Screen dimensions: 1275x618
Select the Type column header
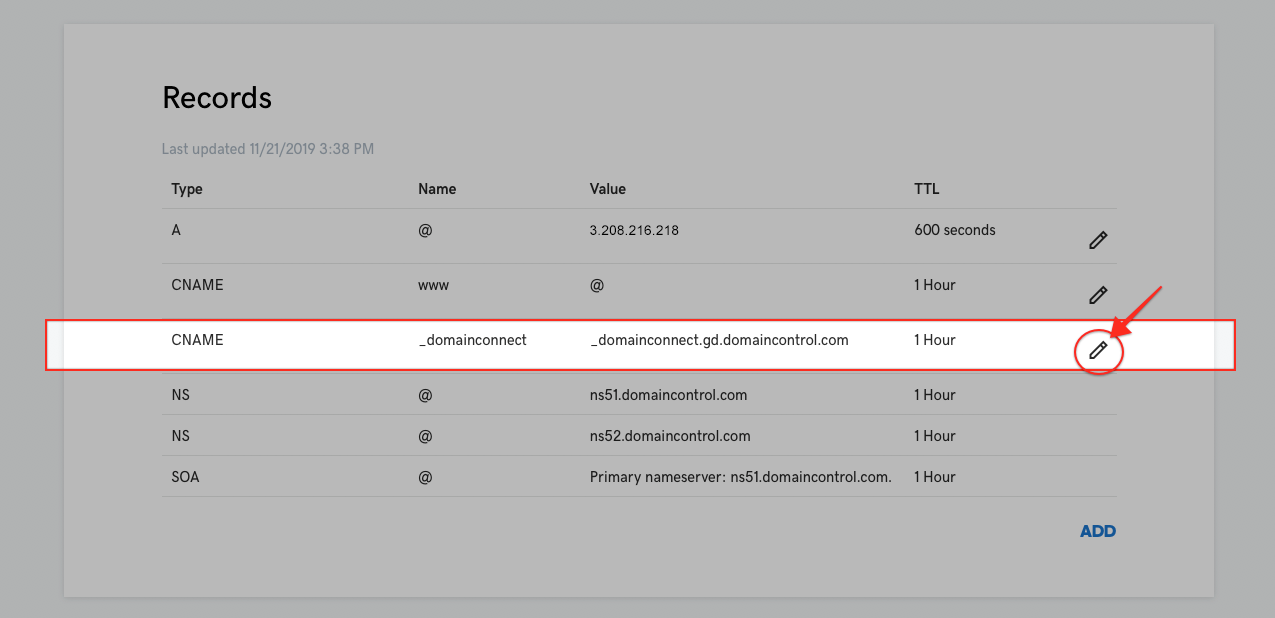pos(187,189)
